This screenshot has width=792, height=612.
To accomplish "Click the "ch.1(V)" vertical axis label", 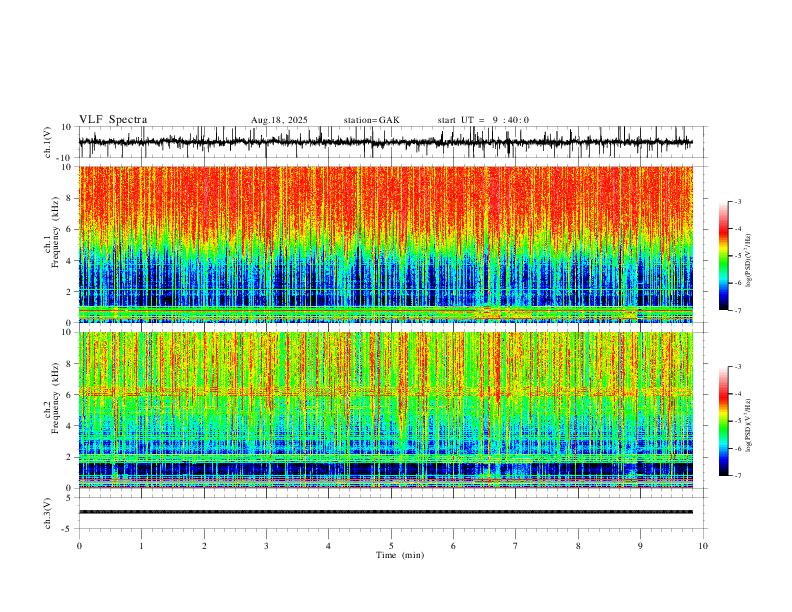I will 48,142.
